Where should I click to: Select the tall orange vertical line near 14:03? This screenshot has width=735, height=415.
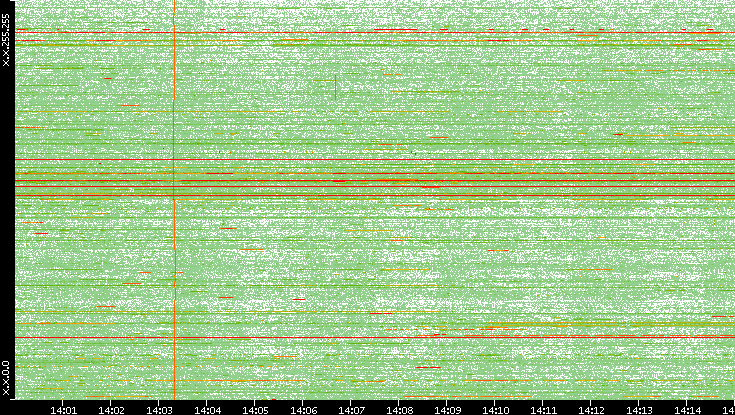click(x=174, y=199)
